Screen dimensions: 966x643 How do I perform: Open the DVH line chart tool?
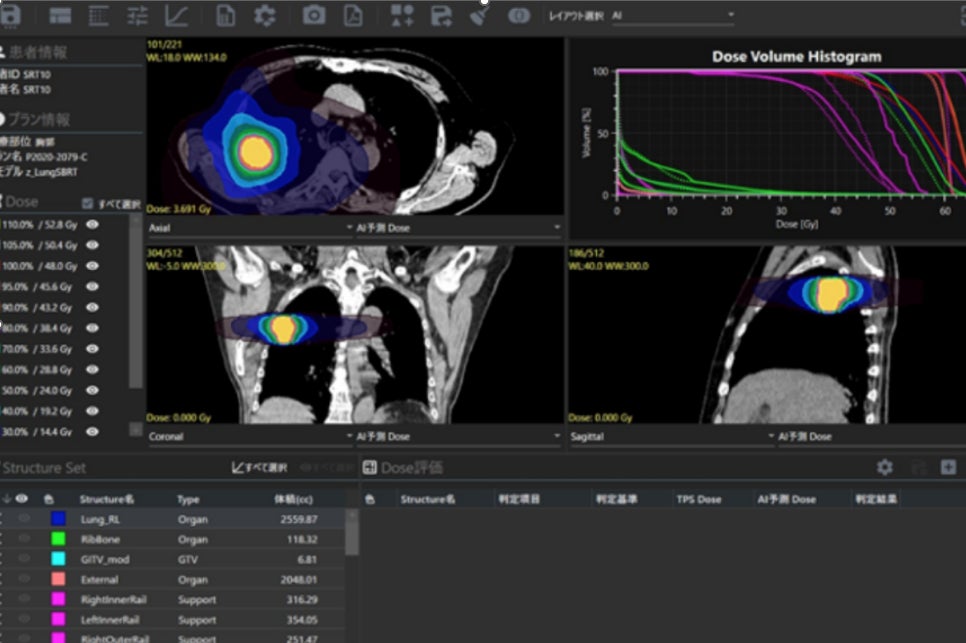click(x=176, y=15)
